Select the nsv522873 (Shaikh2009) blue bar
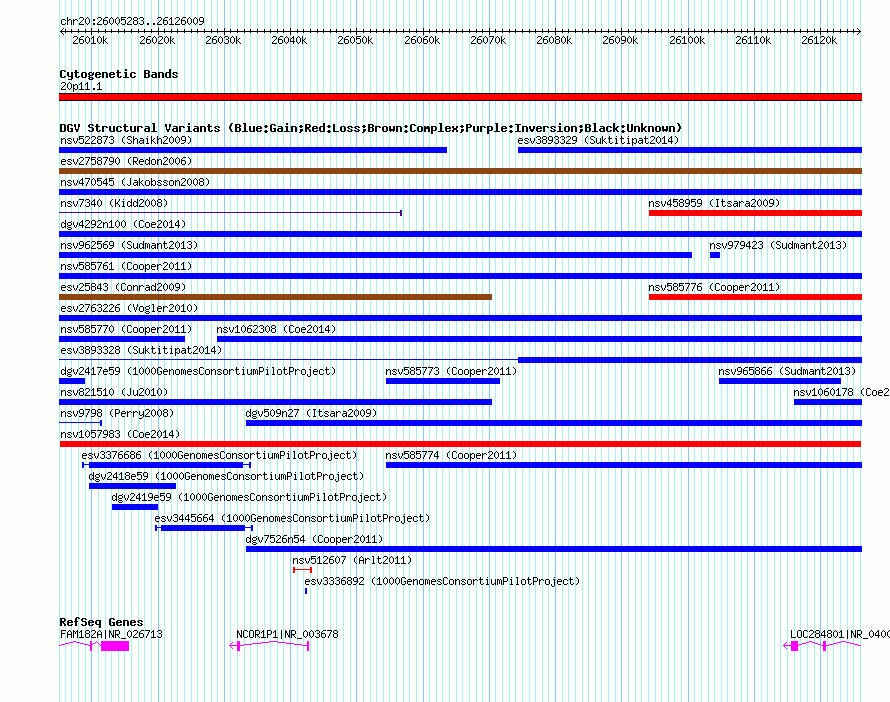The height and width of the screenshot is (702, 890). coord(253,150)
